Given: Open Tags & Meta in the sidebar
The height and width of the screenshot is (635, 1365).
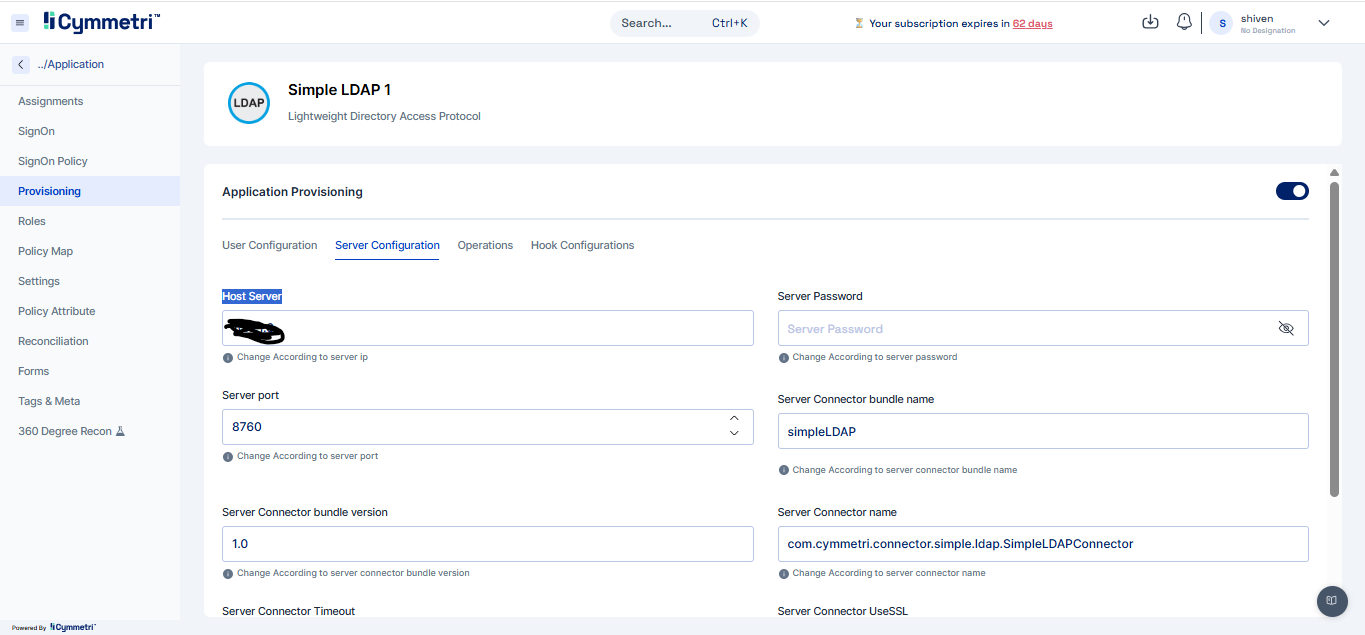Looking at the screenshot, I should 90,401.
